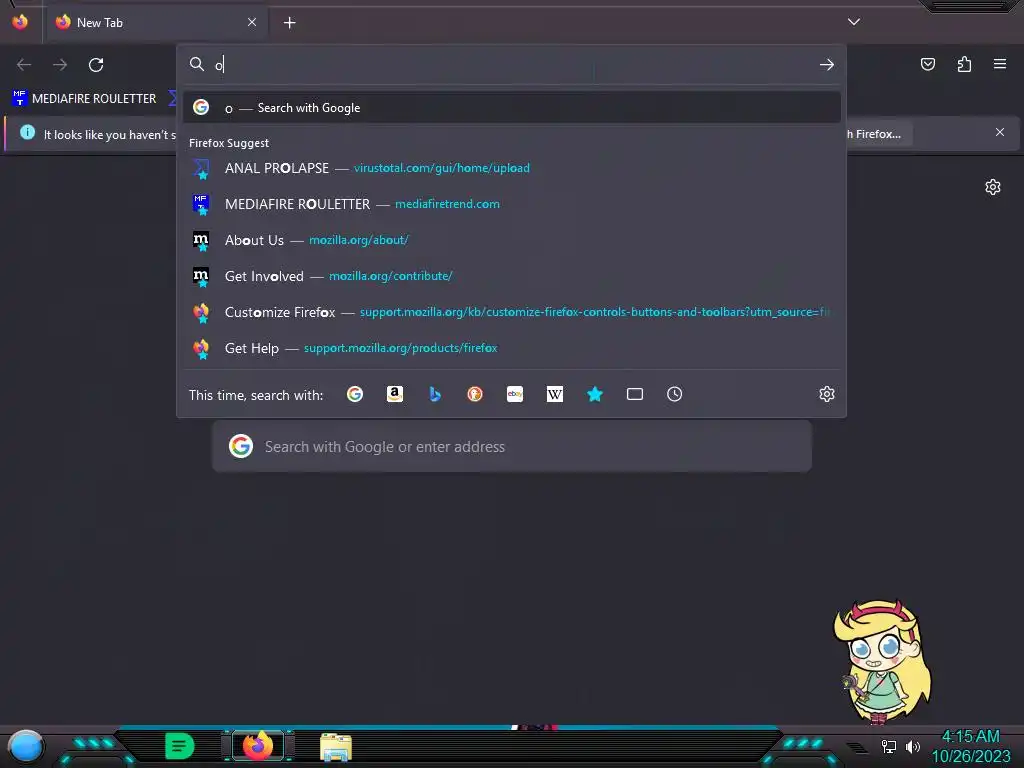Open a new tab with plus button

[x=289, y=23]
